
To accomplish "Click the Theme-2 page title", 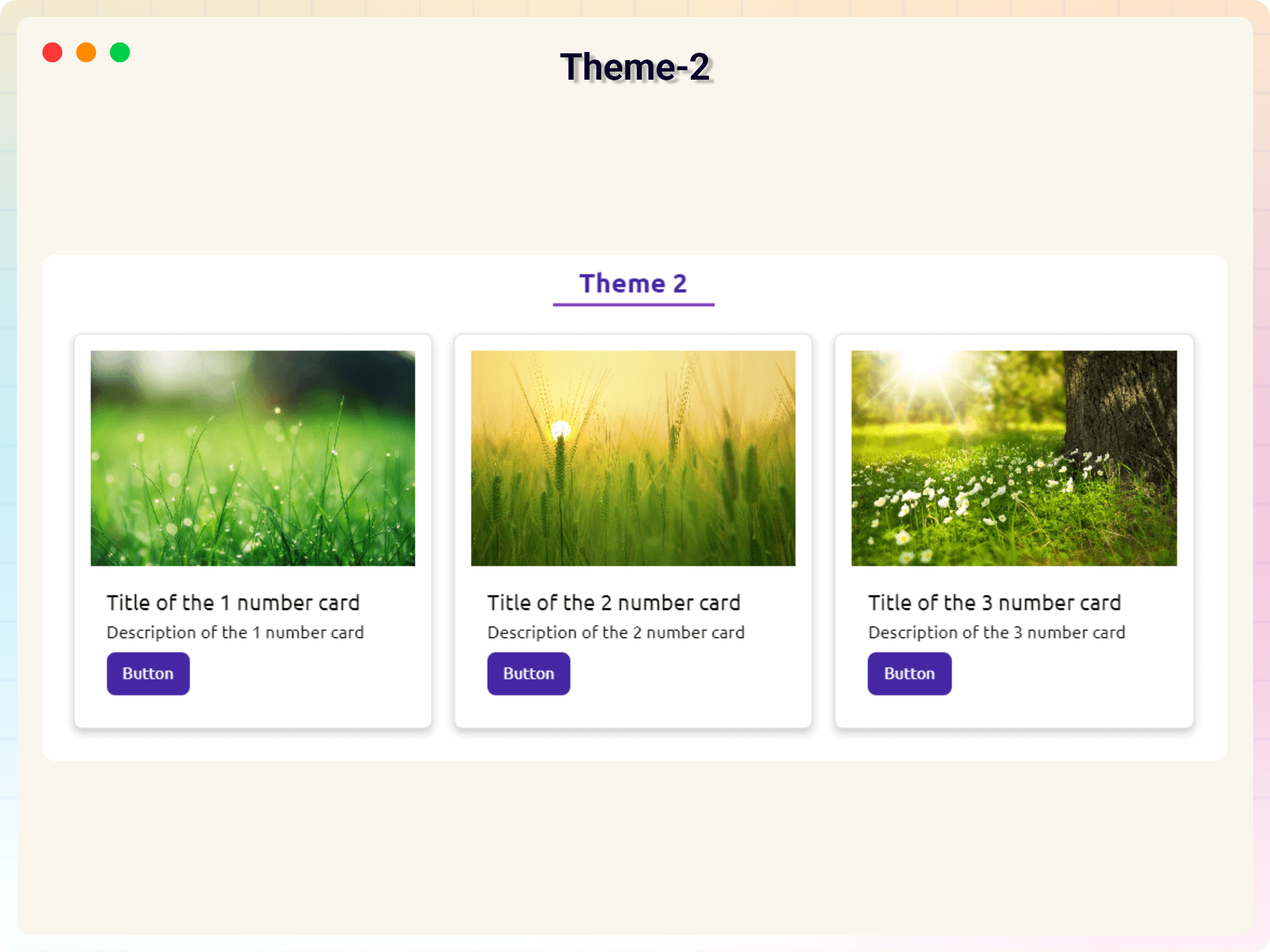I will click(634, 68).
